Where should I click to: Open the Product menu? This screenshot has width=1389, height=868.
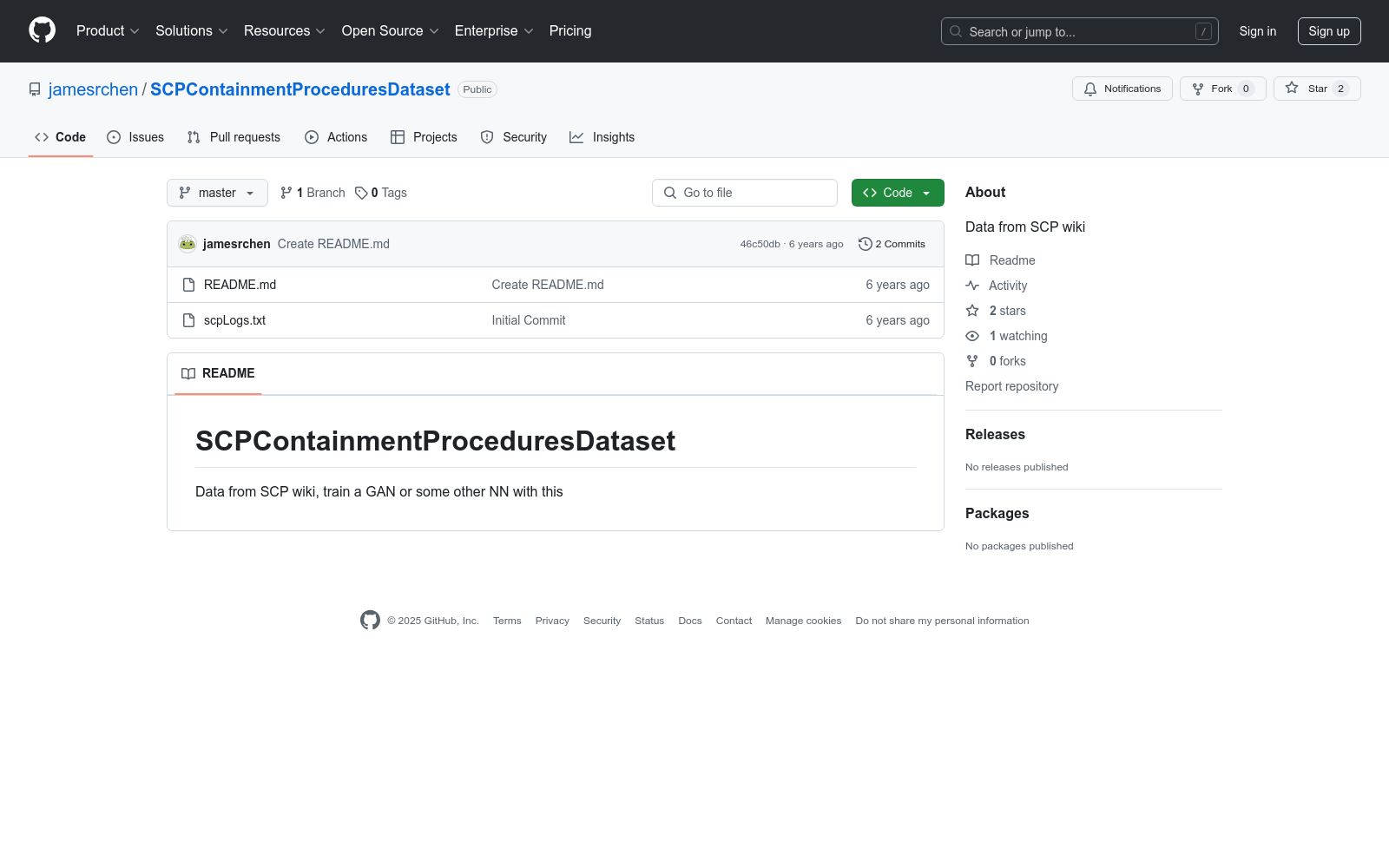[108, 31]
